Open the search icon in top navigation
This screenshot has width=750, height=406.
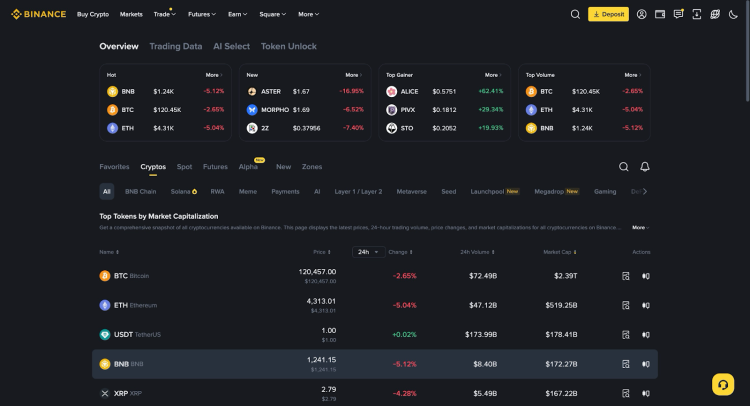click(x=575, y=14)
